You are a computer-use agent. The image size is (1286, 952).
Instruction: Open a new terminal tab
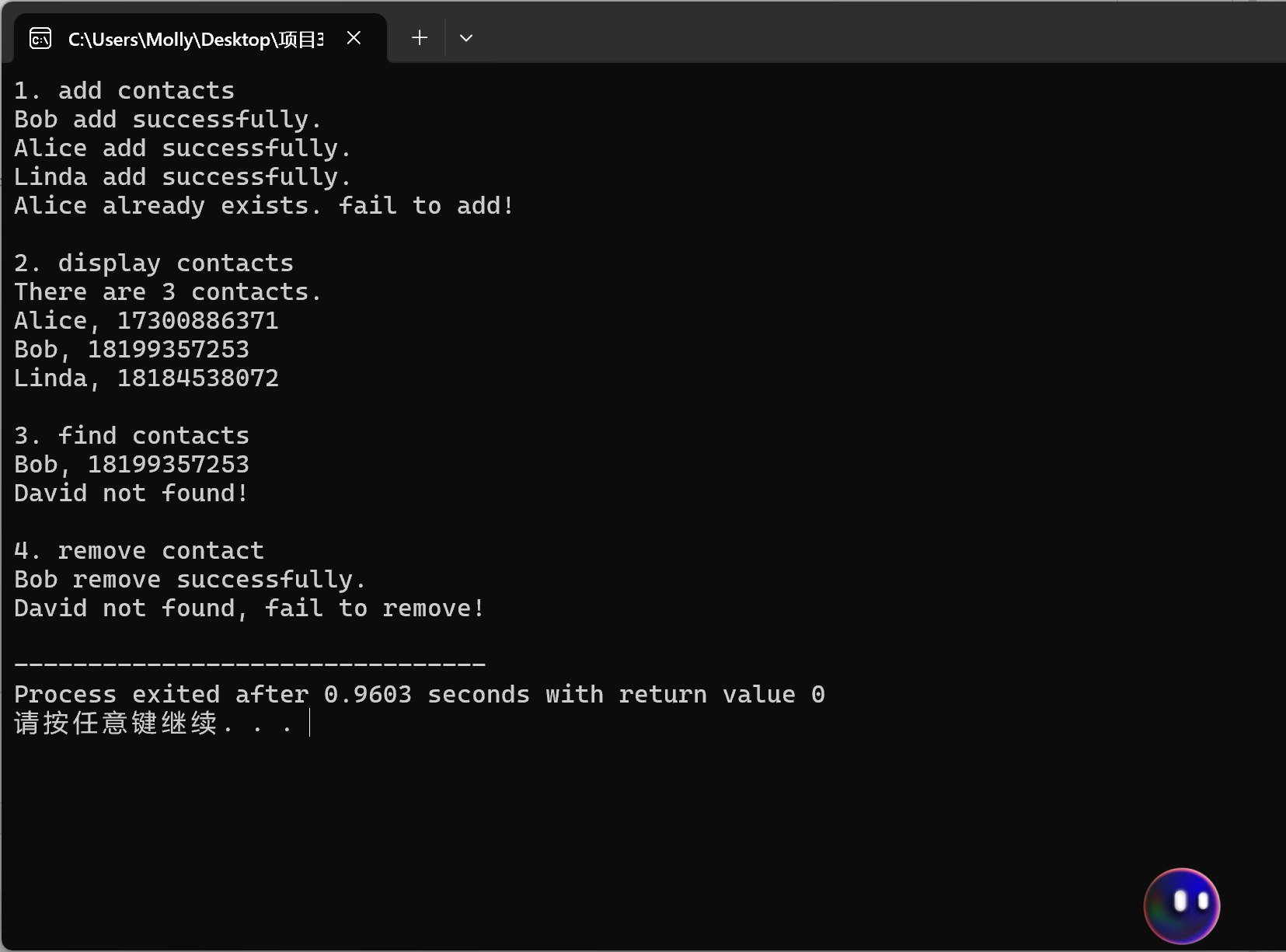coord(420,38)
